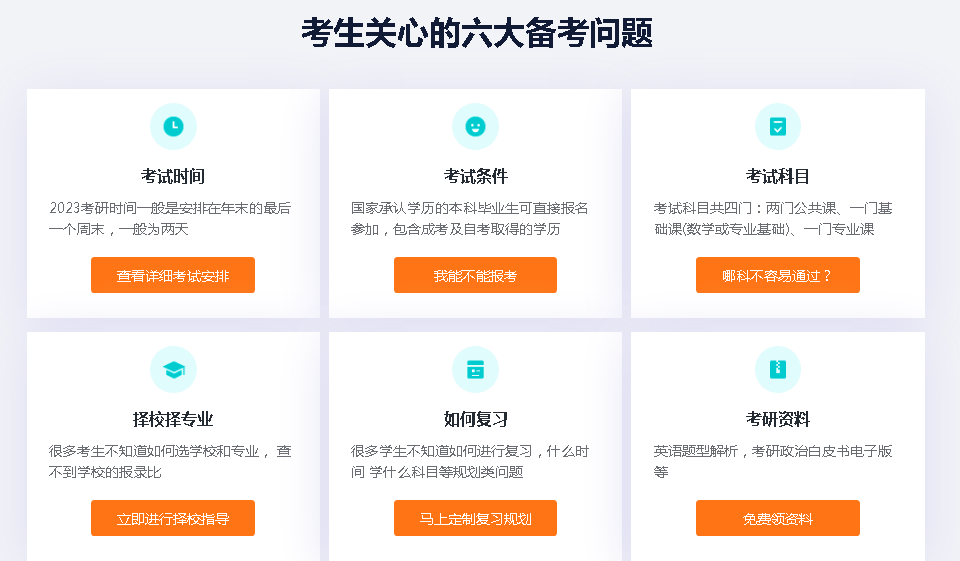960x561 pixels.
Task: Click the 考试科目 card title
Action: pyautogui.click(x=778, y=176)
